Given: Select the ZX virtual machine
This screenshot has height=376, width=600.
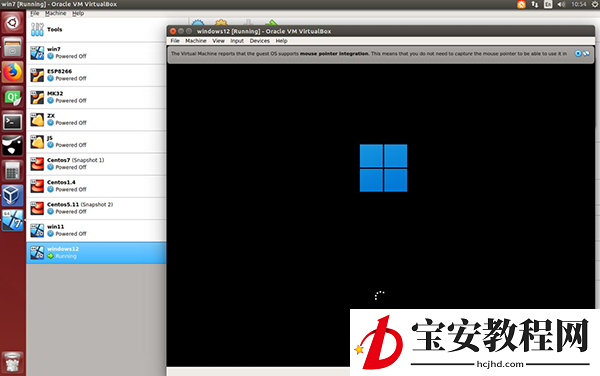Looking at the screenshot, I should tap(96, 119).
